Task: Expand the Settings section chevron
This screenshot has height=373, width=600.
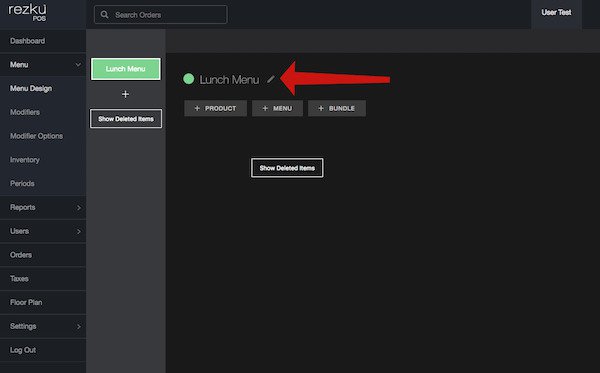Action: click(78, 326)
